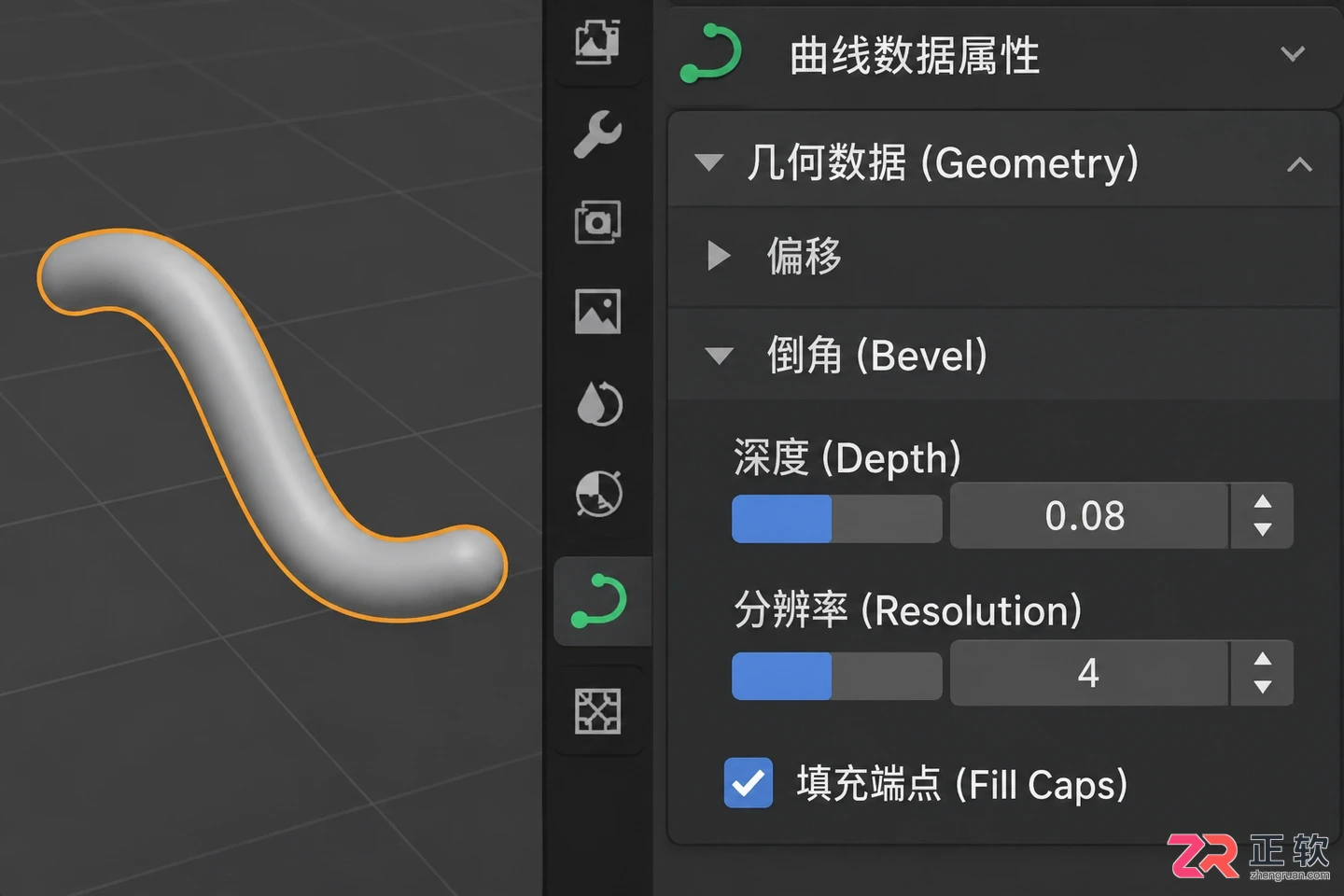This screenshot has width=1344, height=896.
Task: Open the Output properties tab icon
Action: point(597,40)
